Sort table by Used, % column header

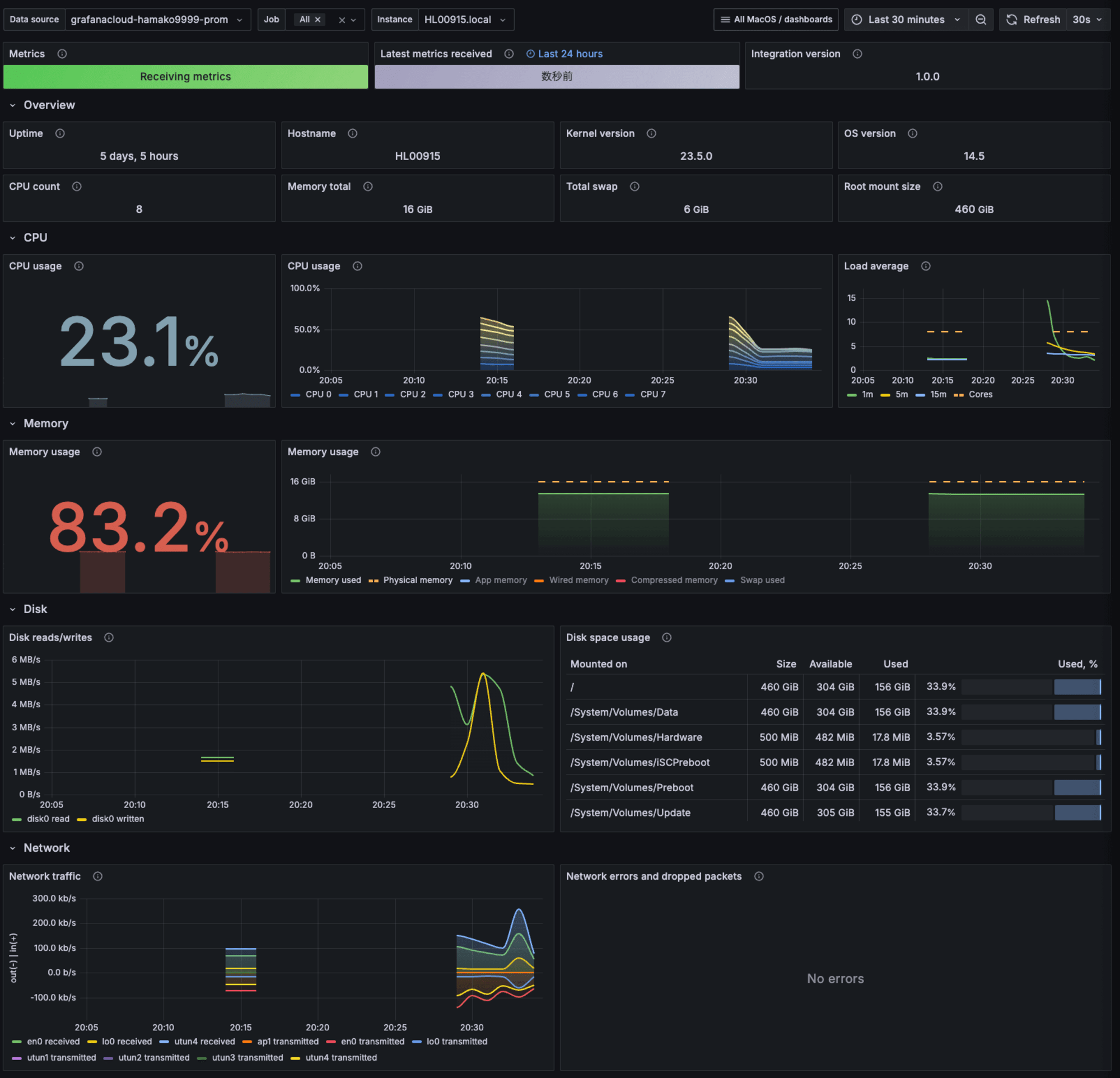pyautogui.click(x=1077, y=664)
